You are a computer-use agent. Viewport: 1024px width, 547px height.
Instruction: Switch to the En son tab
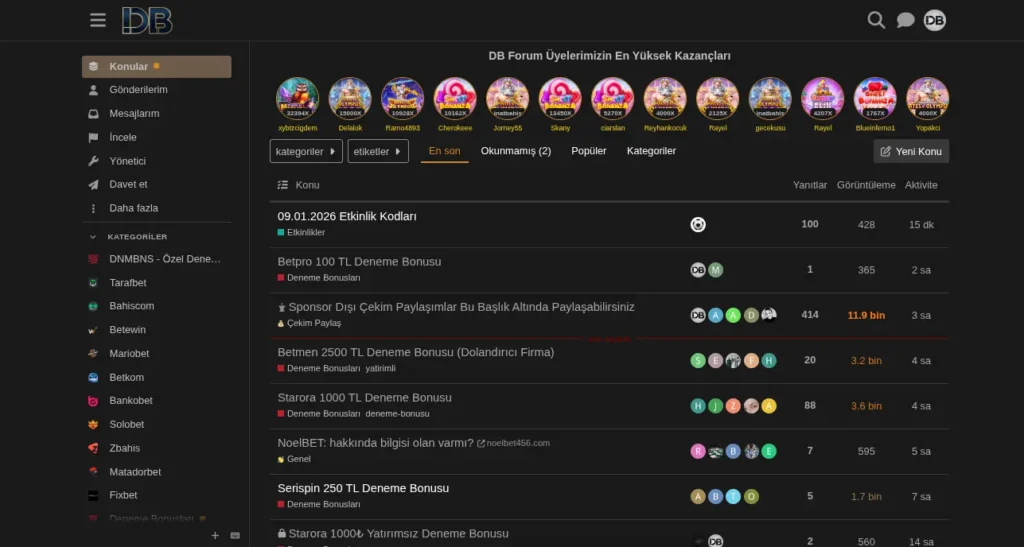click(445, 151)
